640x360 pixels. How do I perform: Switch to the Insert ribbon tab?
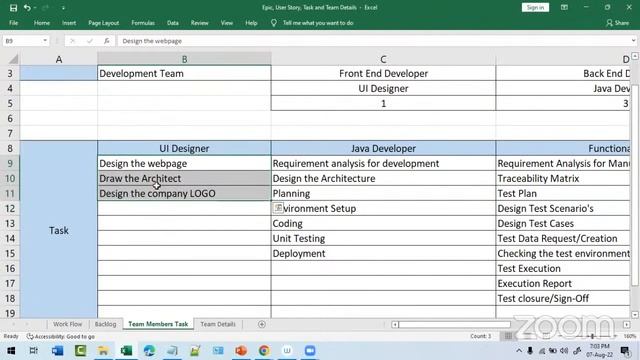[x=69, y=23]
